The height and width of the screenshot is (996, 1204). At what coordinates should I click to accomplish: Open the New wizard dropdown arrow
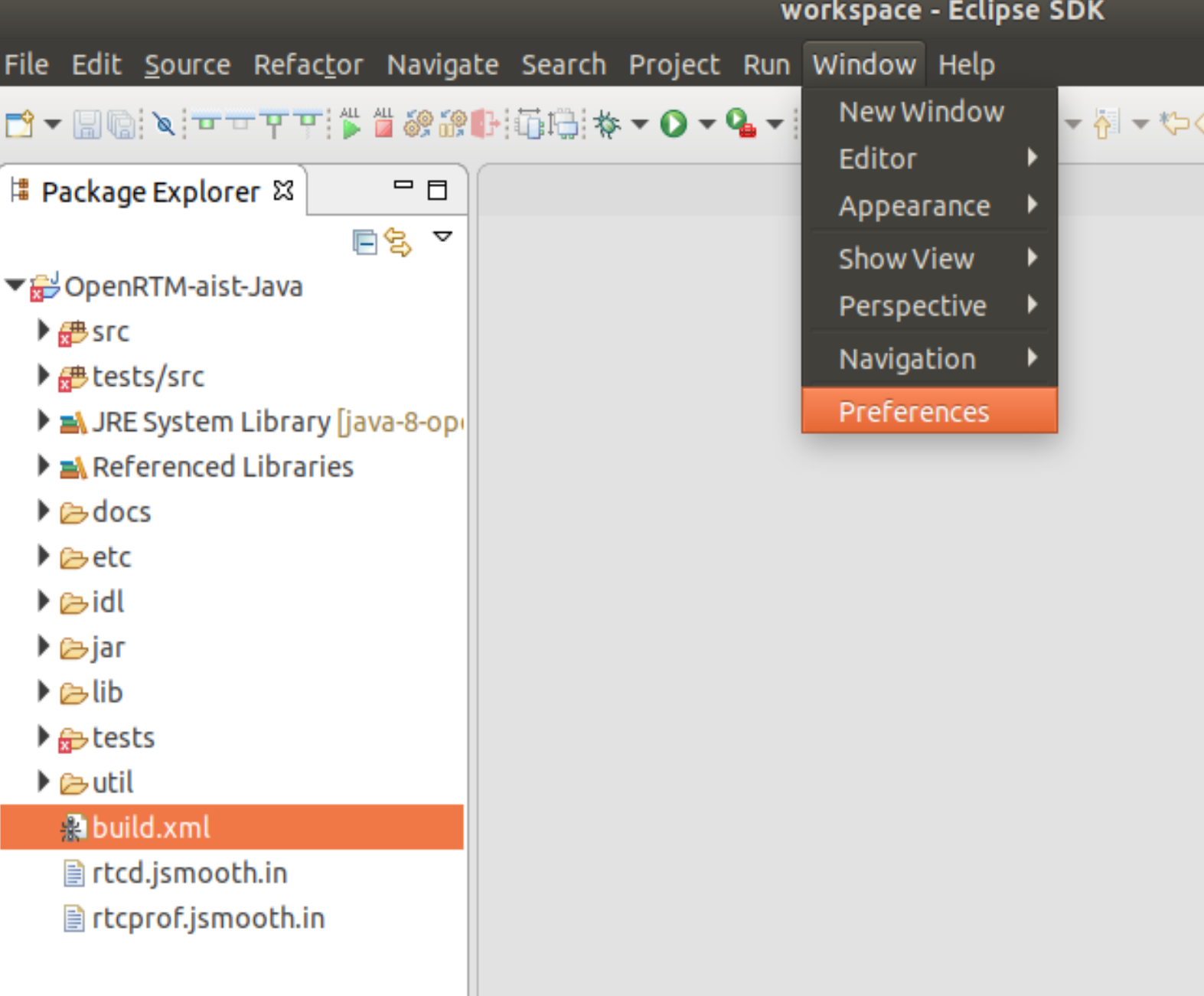[x=53, y=124]
